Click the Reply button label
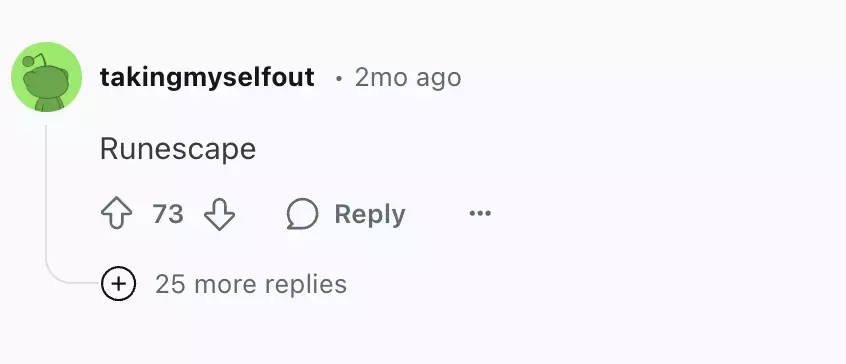 pos(370,214)
